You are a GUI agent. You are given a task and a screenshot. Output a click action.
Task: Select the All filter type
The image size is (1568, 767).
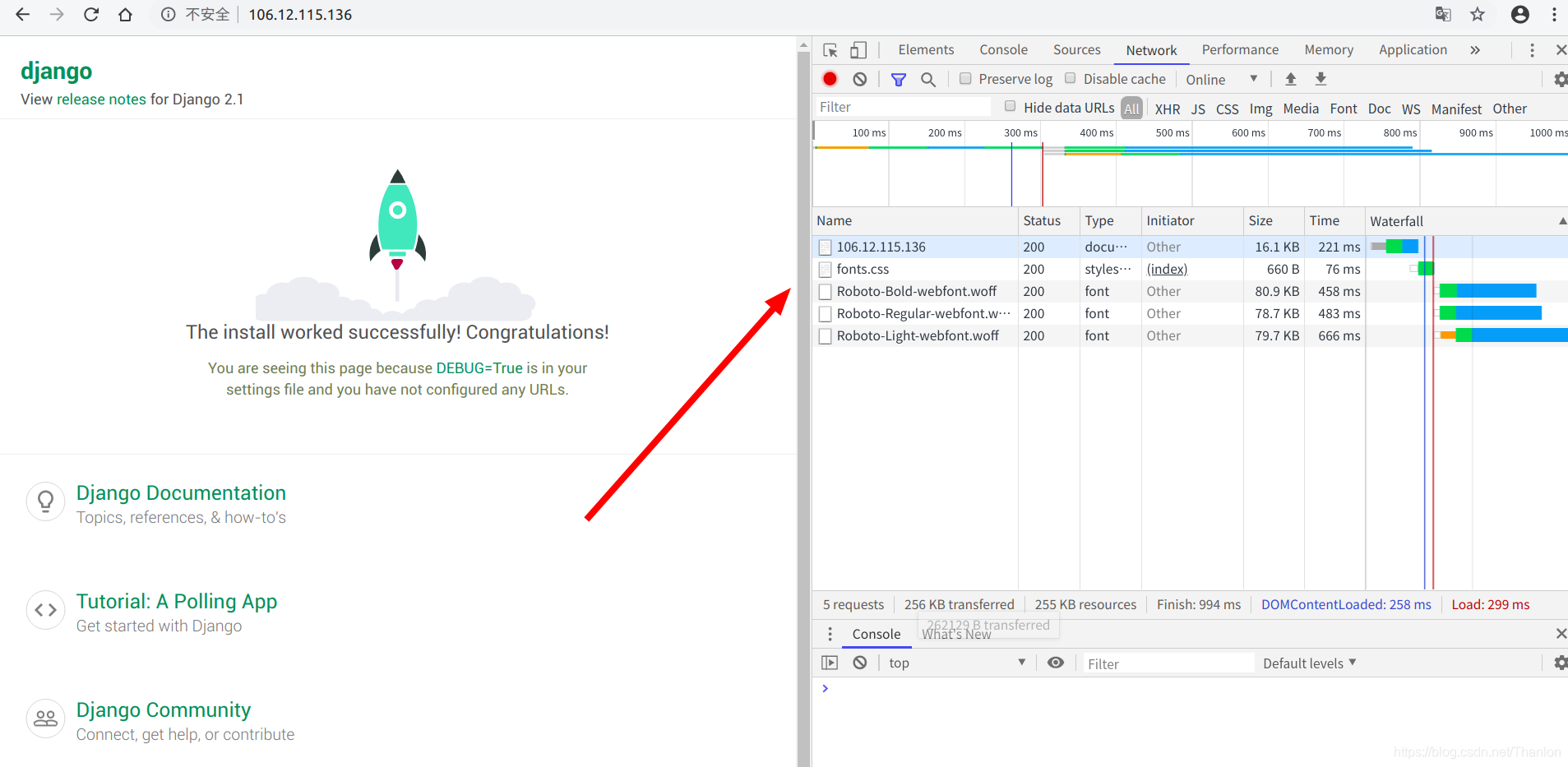(x=1132, y=109)
